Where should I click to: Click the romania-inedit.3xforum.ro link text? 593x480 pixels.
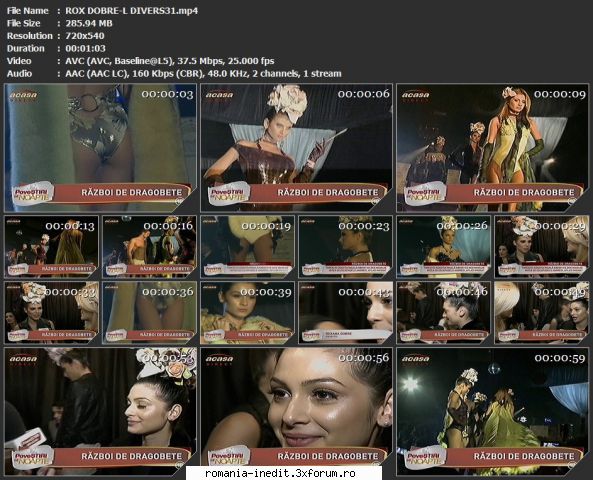[280, 473]
